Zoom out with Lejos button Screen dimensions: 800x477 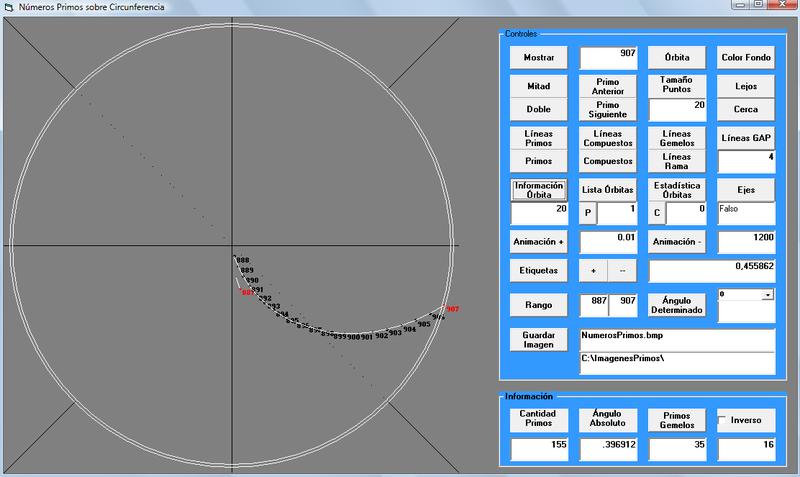point(746,87)
